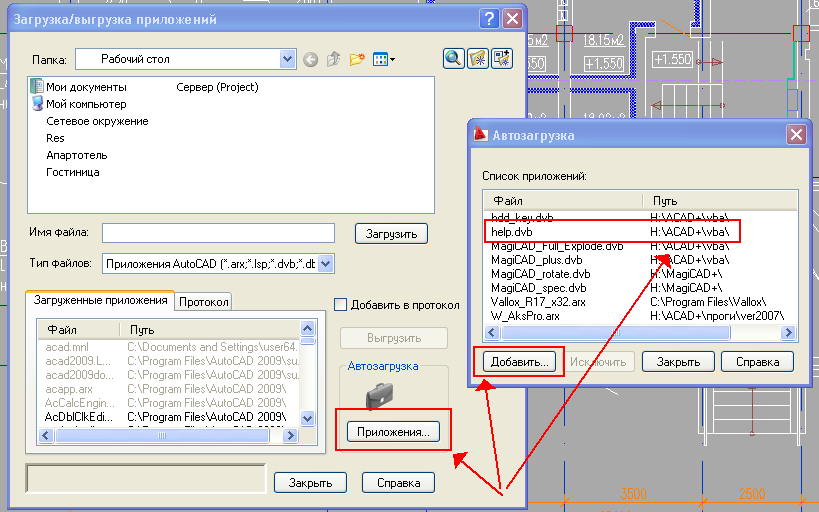Select Мой компьютер icon
This screenshot has height=512, width=819.
tap(37, 103)
